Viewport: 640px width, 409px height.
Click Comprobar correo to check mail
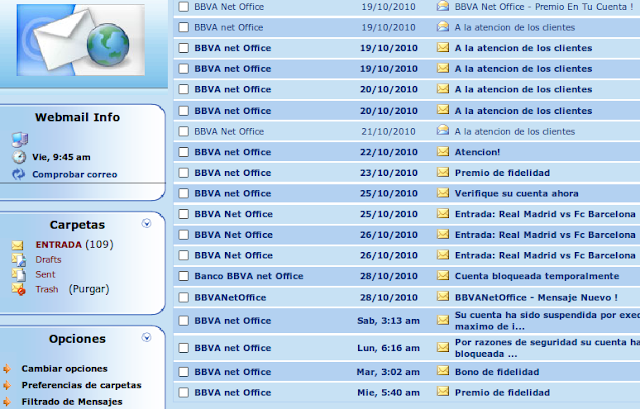(75, 175)
